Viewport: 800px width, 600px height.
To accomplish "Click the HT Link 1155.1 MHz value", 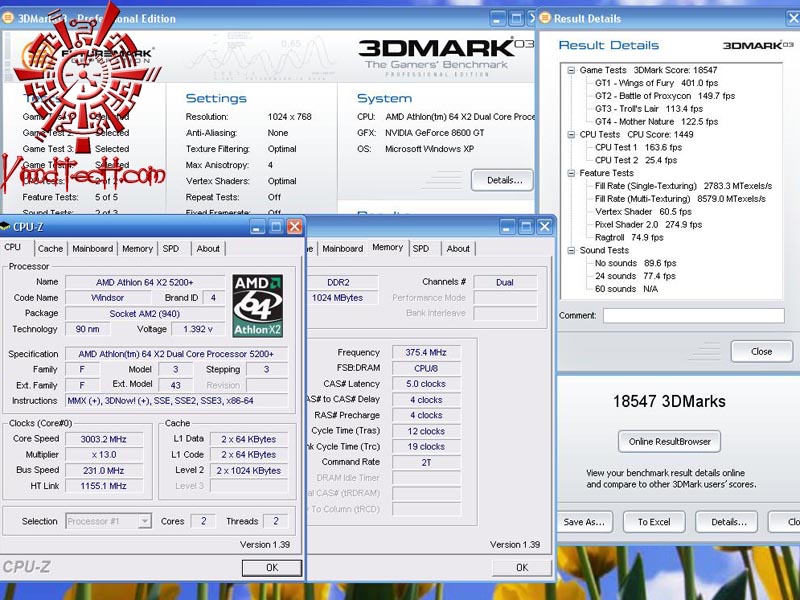I will (x=104, y=486).
